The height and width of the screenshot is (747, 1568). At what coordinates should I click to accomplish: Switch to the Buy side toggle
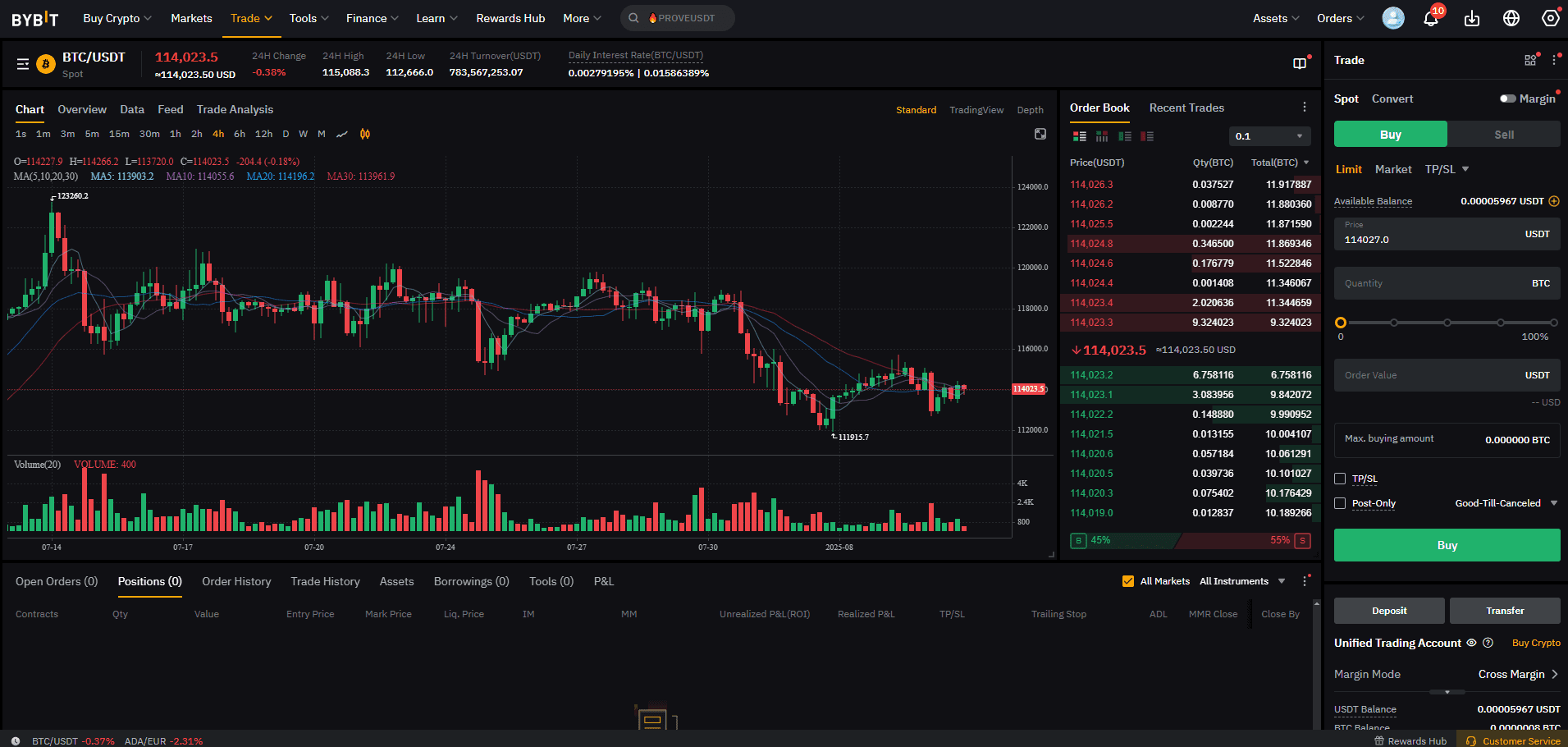point(1391,135)
